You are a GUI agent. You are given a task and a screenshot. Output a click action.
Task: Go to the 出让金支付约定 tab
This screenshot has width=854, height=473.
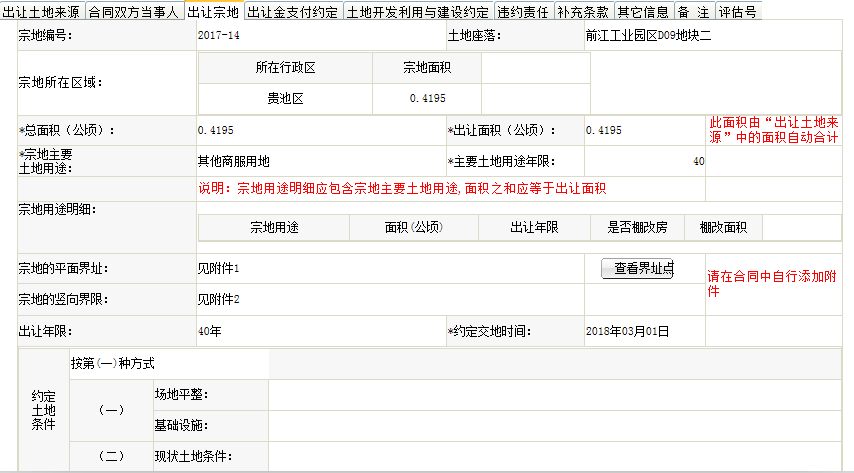(x=293, y=12)
